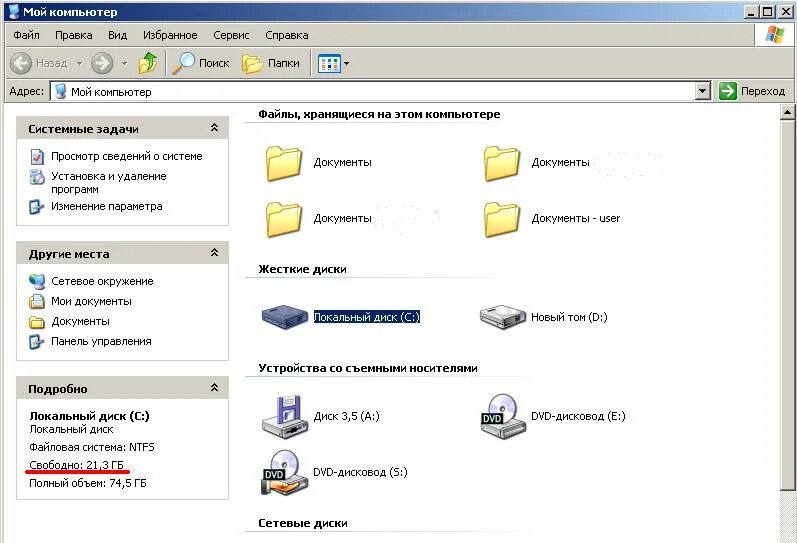Image resolution: width=797 pixels, height=543 pixels.
Task: Open the Вид menu
Action: click(117, 35)
